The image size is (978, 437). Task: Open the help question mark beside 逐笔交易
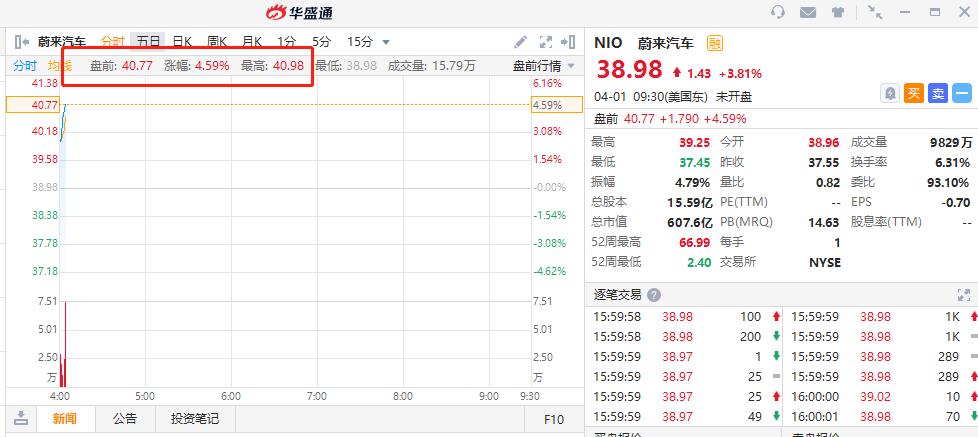tap(654, 295)
